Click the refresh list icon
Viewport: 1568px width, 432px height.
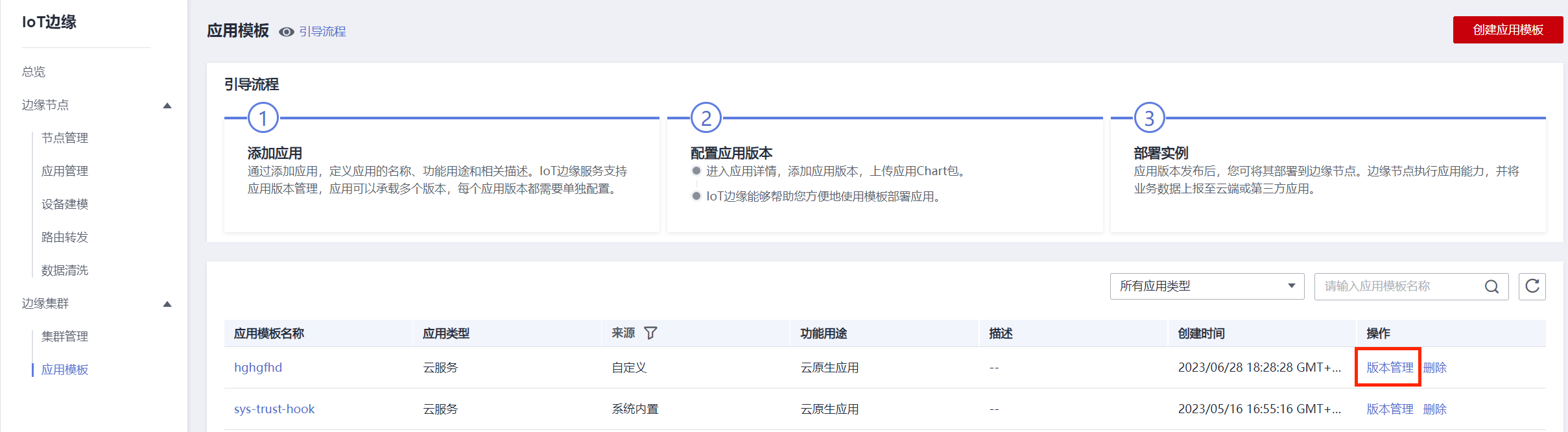[1532, 286]
